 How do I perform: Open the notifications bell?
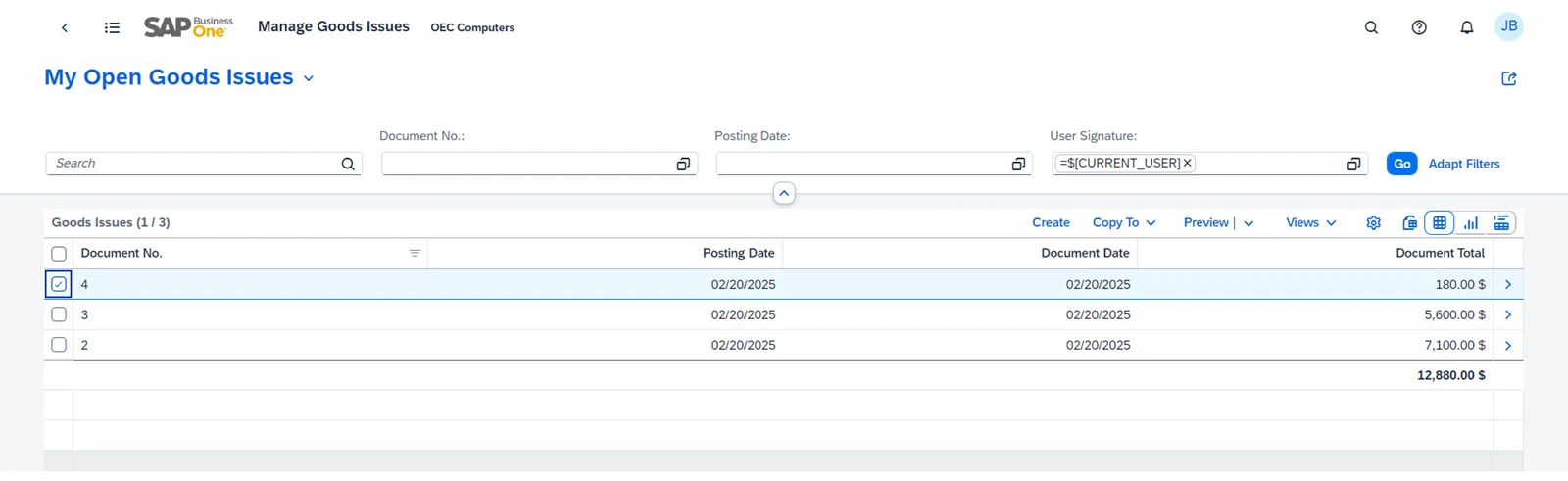tap(1467, 27)
